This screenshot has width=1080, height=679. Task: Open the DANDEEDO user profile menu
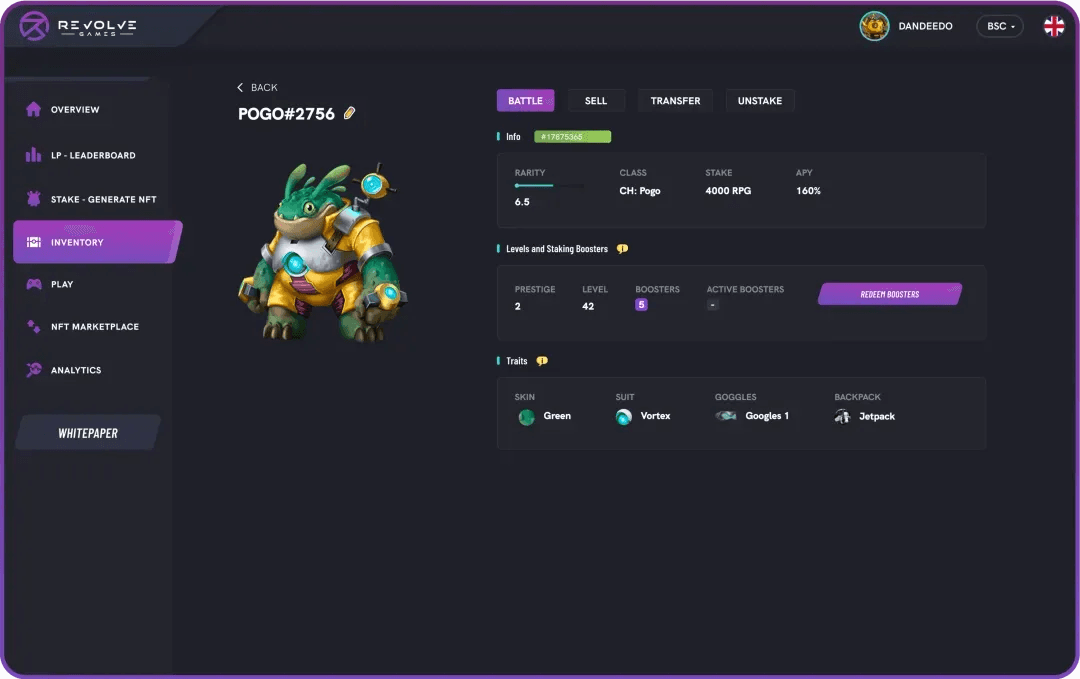pos(906,26)
